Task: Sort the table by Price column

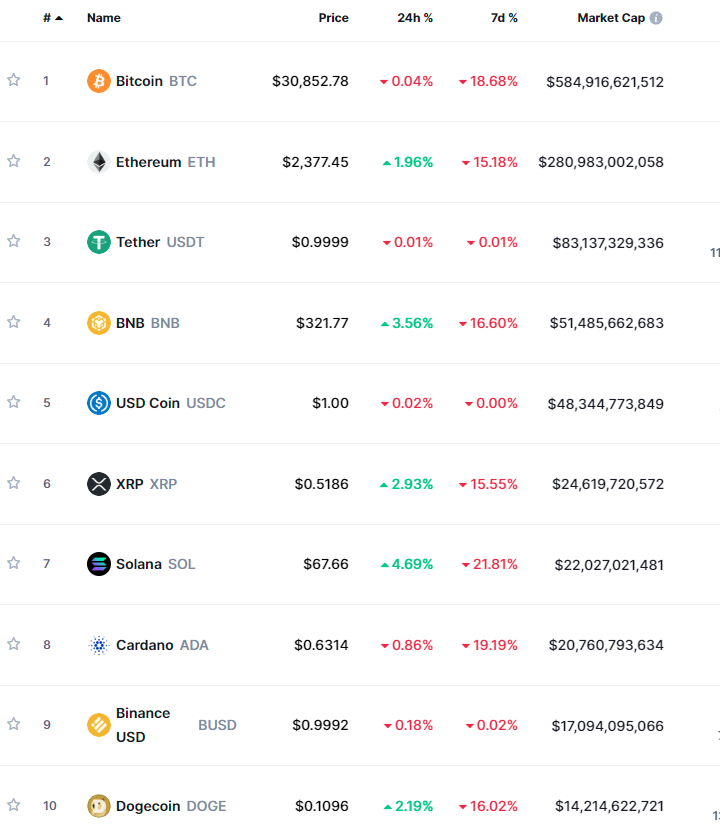Action: pos(333,18)
